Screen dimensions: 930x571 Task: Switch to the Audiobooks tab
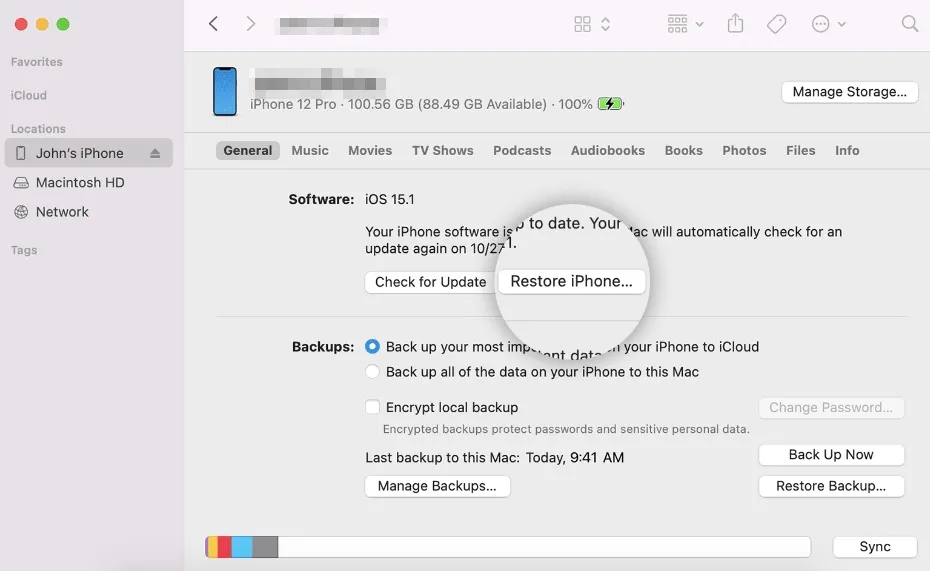608,151
